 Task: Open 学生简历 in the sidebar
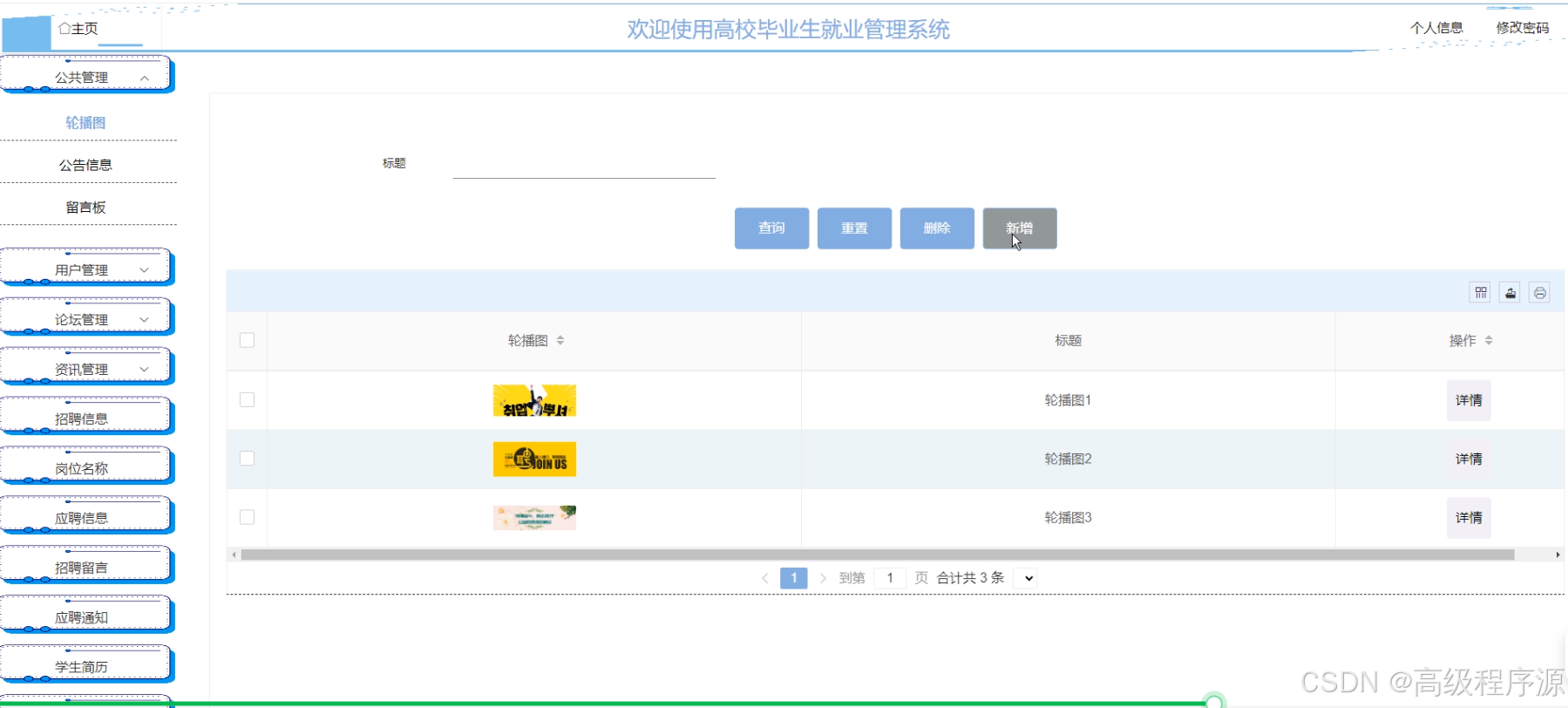coord(86,665)
